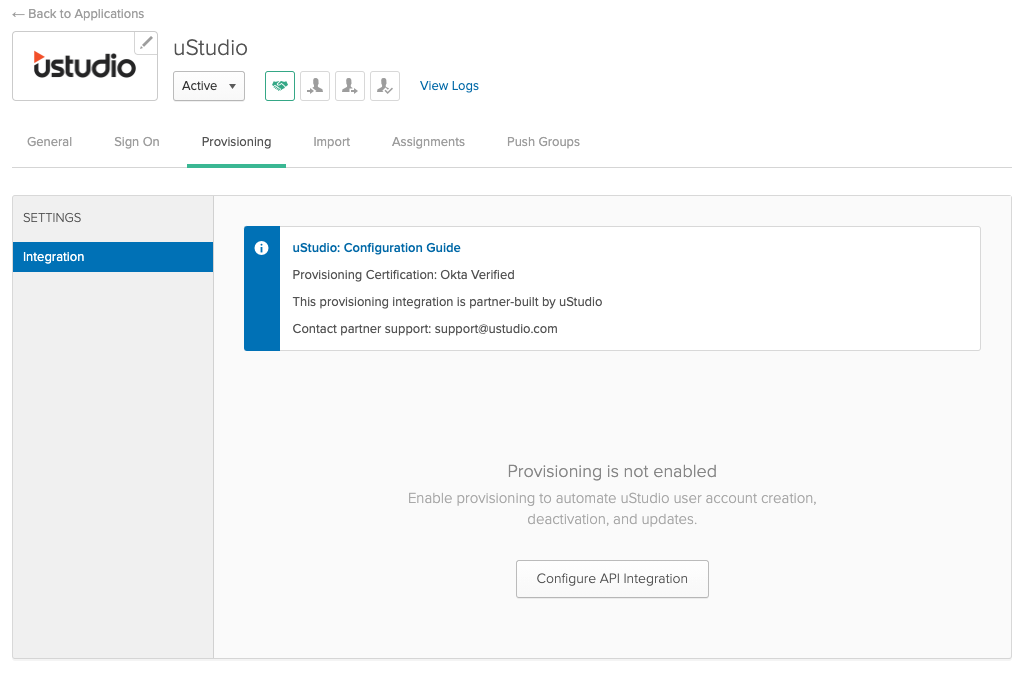Switch to the Sign On tab
Screen dimensions: 1032x675
[137, 142]
